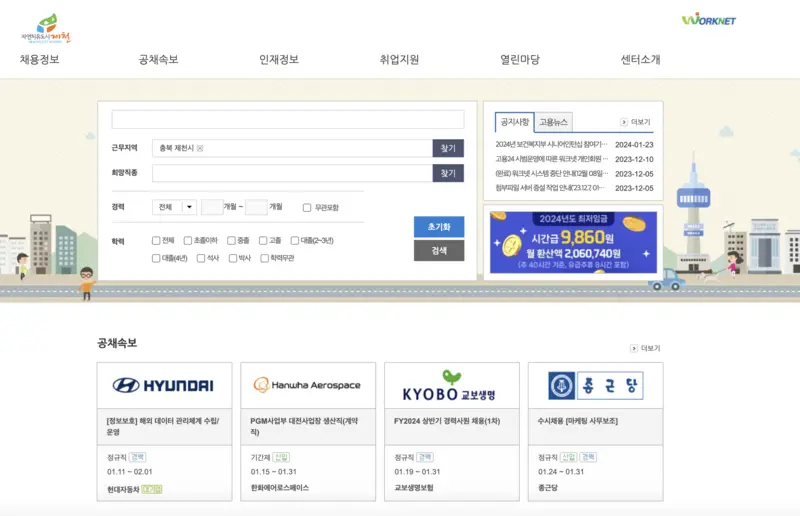Open the 워크넷 시스템 중단 안내 notice
This screenshot has height=516, width=800.
pyautogui.click(x=552, y=174)
